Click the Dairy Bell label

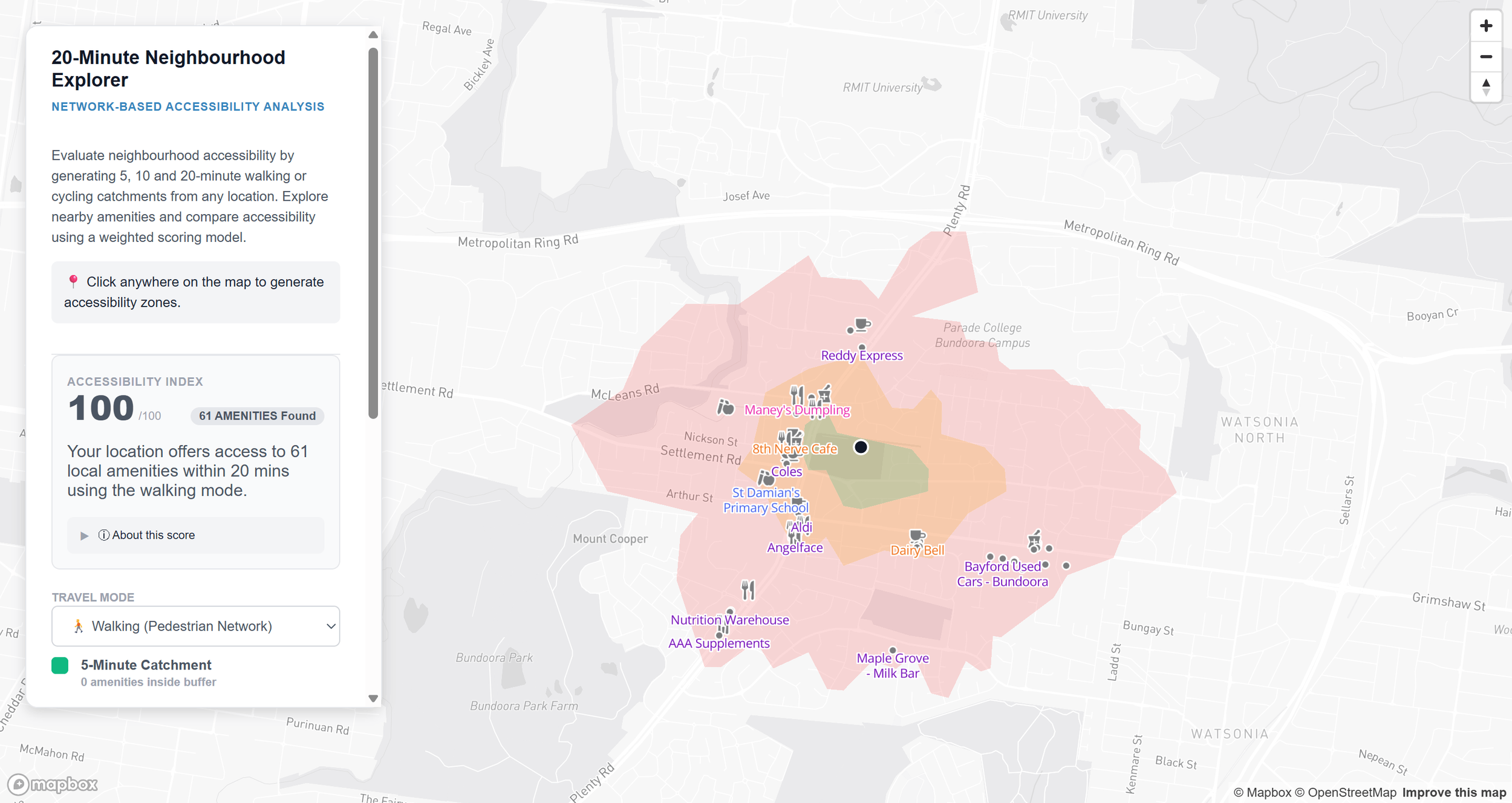(917, 550)
